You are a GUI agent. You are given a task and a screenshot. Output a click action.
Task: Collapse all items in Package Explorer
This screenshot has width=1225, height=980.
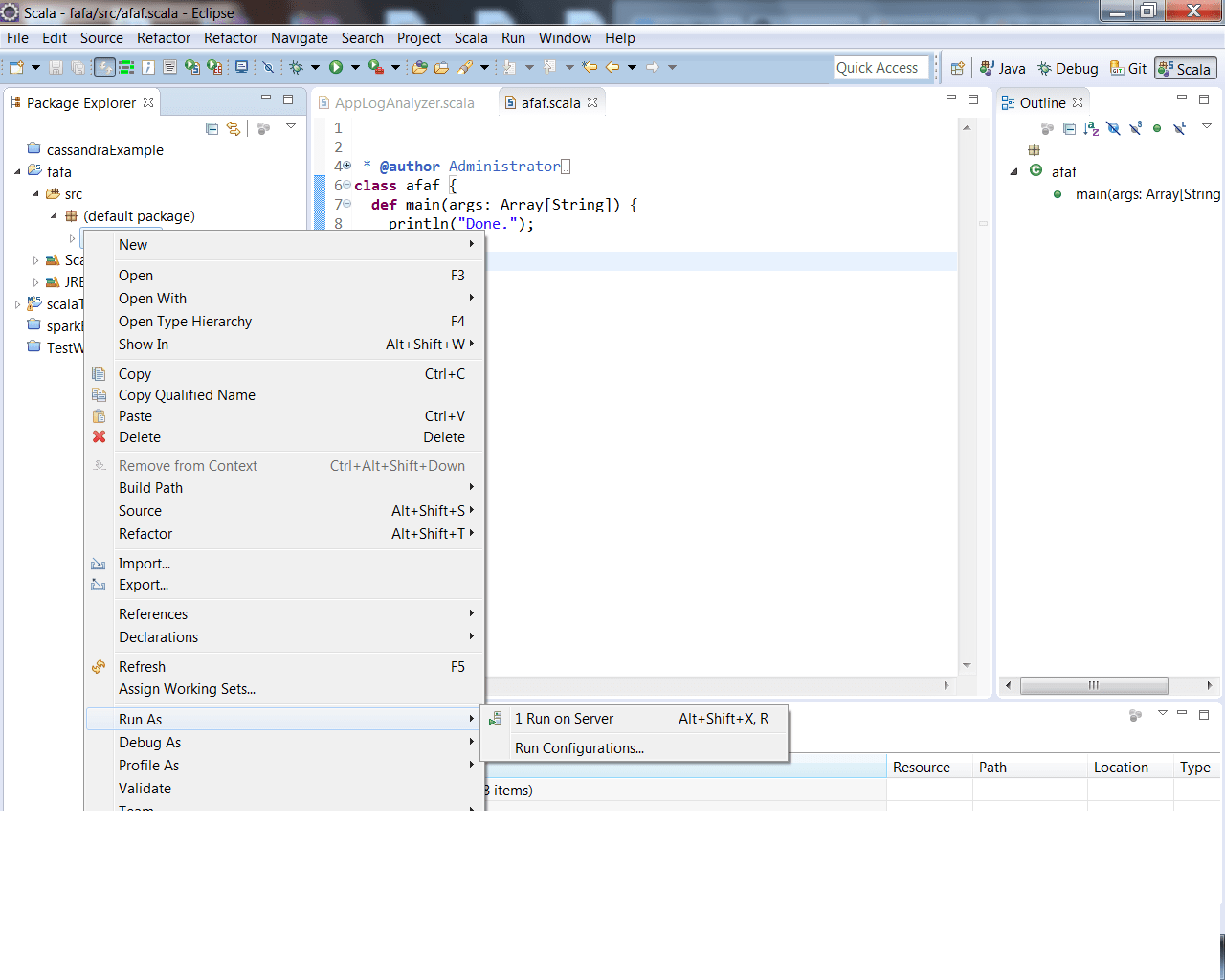click(x=212, y=128)
